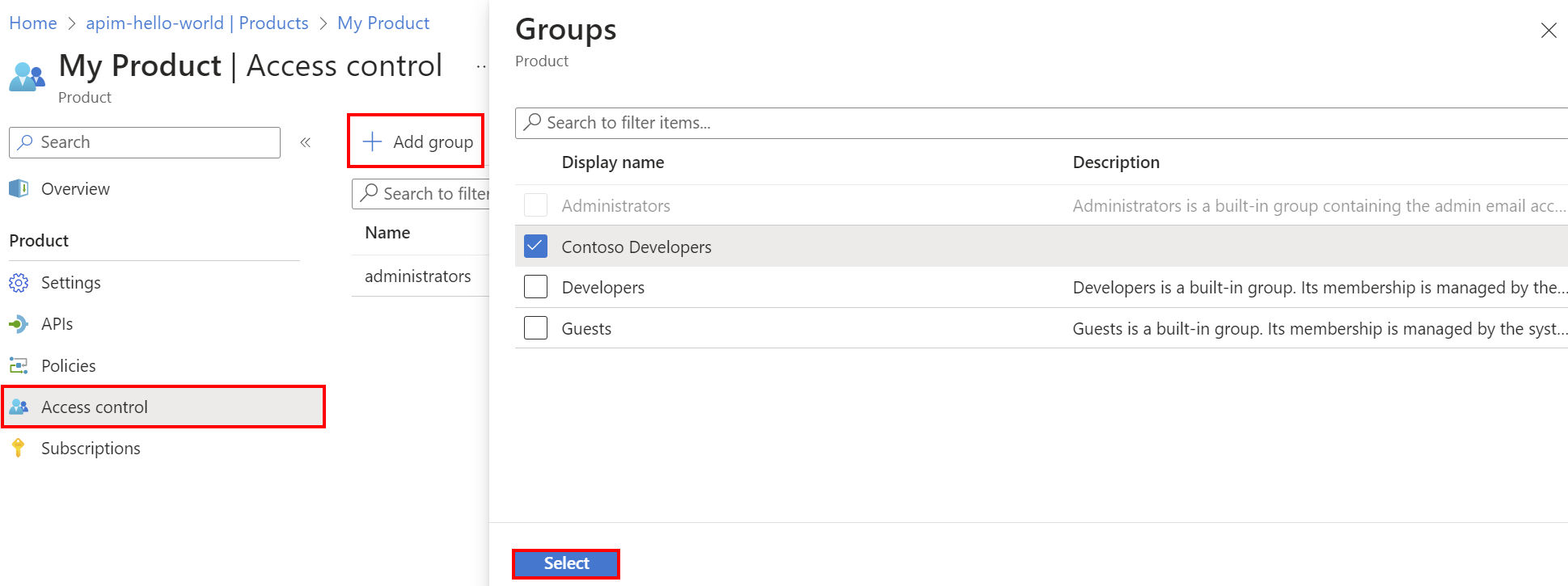Open the Subscriptions menu item
The height and width of the screenshot is (586, 1568).
pyautogui.click(x=91, y=448)
